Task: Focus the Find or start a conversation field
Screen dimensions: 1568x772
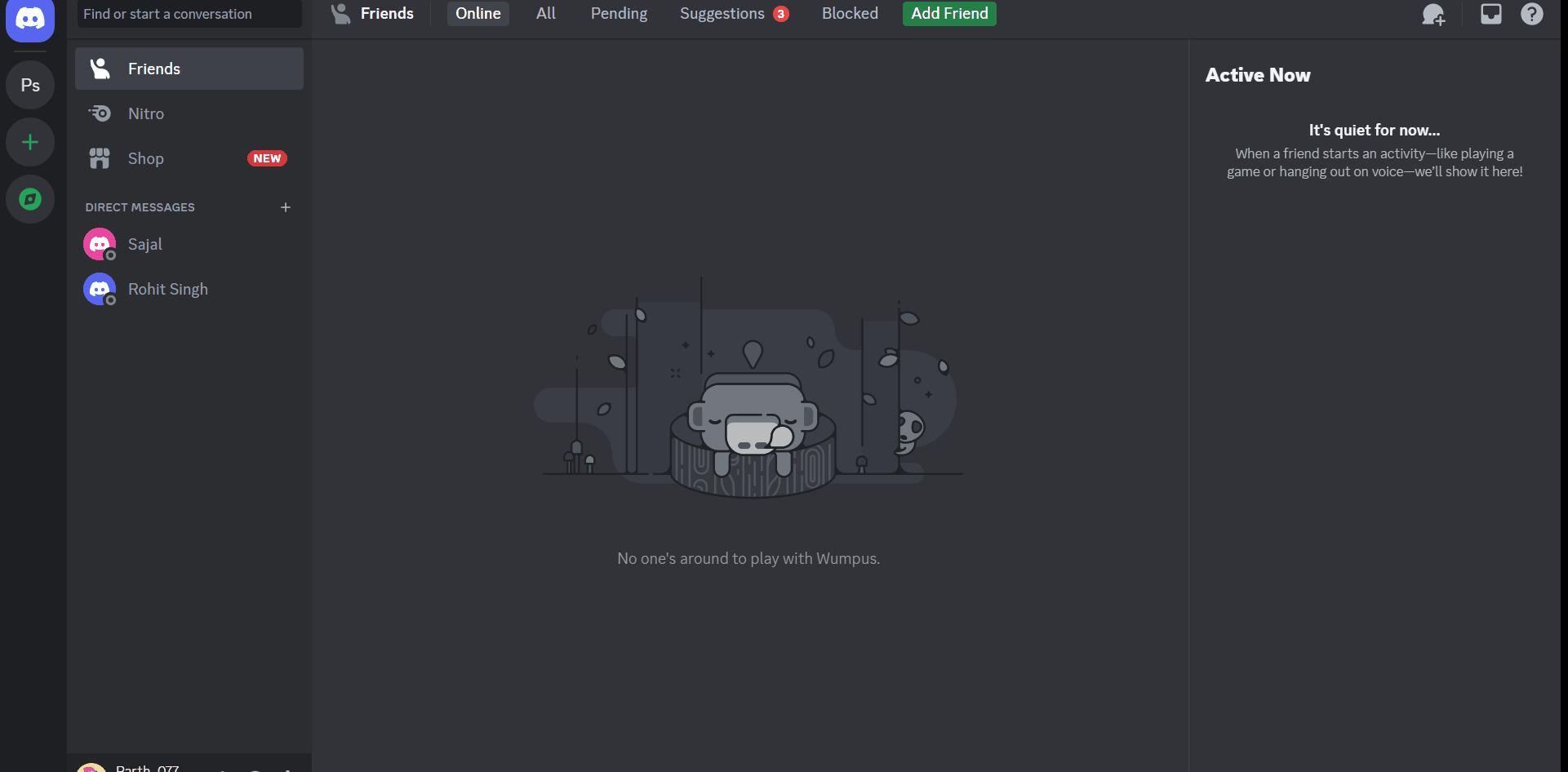Action: pyautogui.click(x=189, y=14)
